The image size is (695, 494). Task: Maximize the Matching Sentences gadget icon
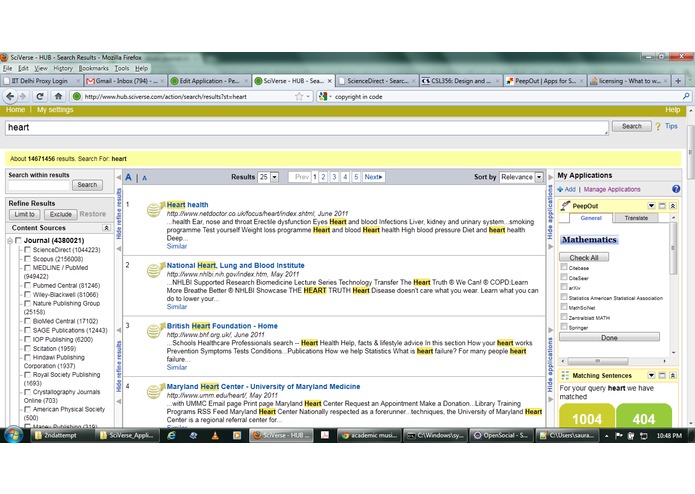click(x=662, y=375)
